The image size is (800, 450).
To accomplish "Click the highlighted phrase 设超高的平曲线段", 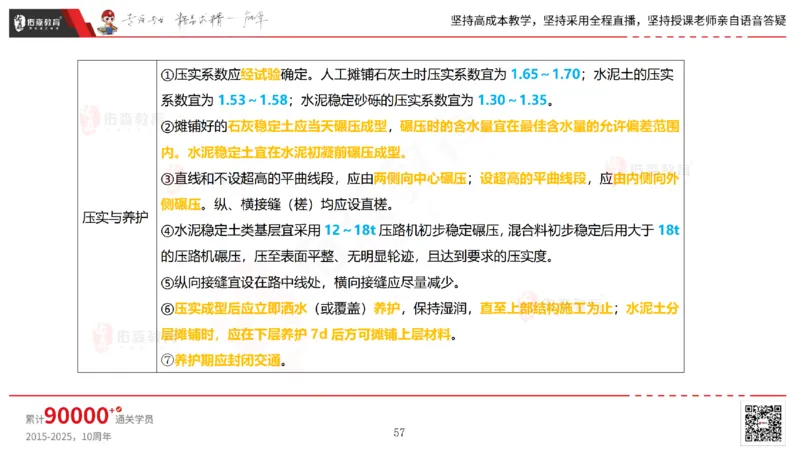I will click(533, 178).
